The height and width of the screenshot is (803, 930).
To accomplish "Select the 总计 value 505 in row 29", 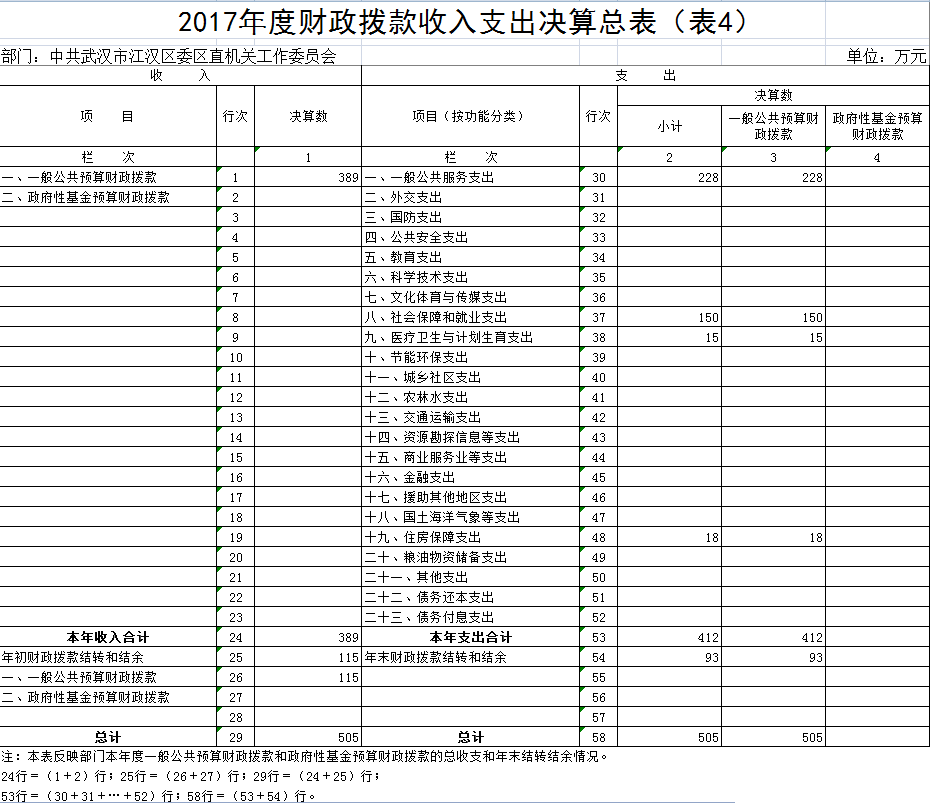I will pos(307,737).
